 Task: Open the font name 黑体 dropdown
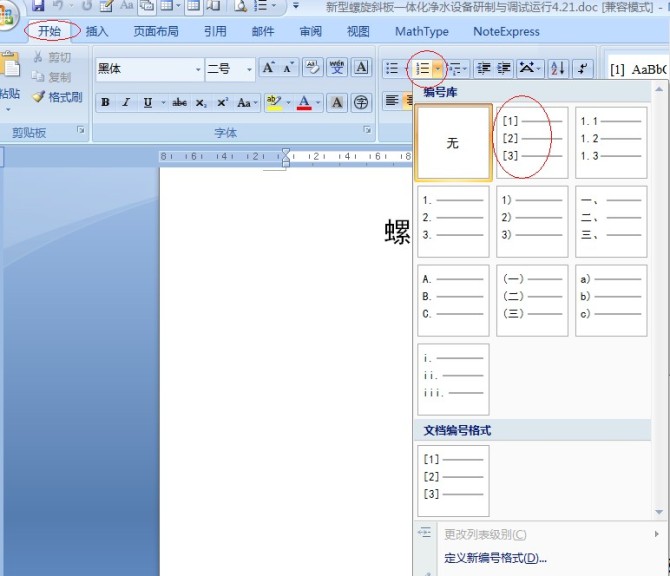point(198,69)
